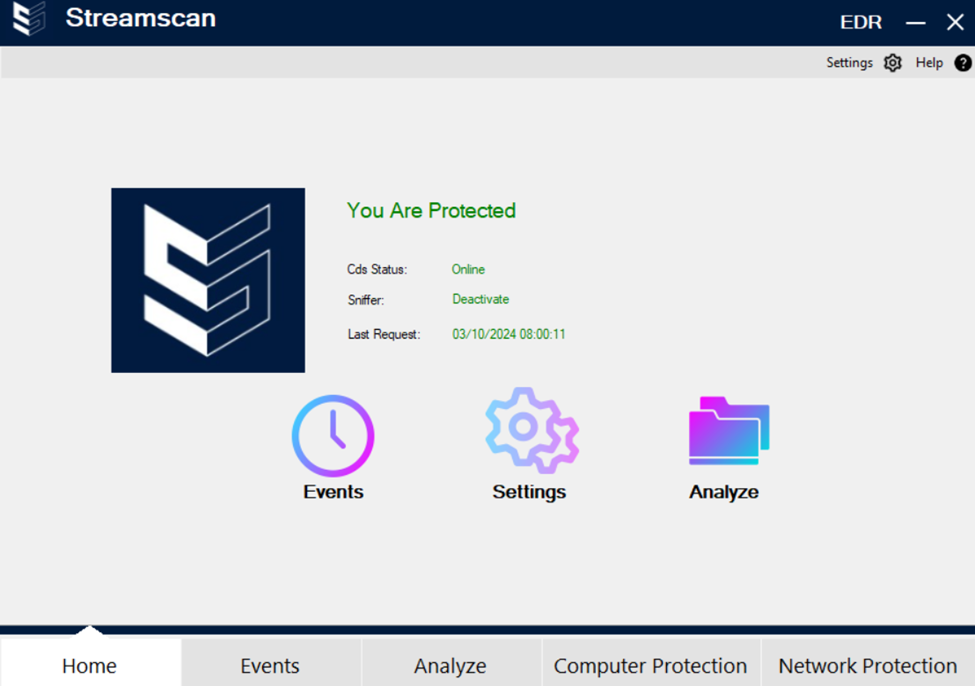
Task: Minimize the Streamscan window
Action: coord(915,22)
